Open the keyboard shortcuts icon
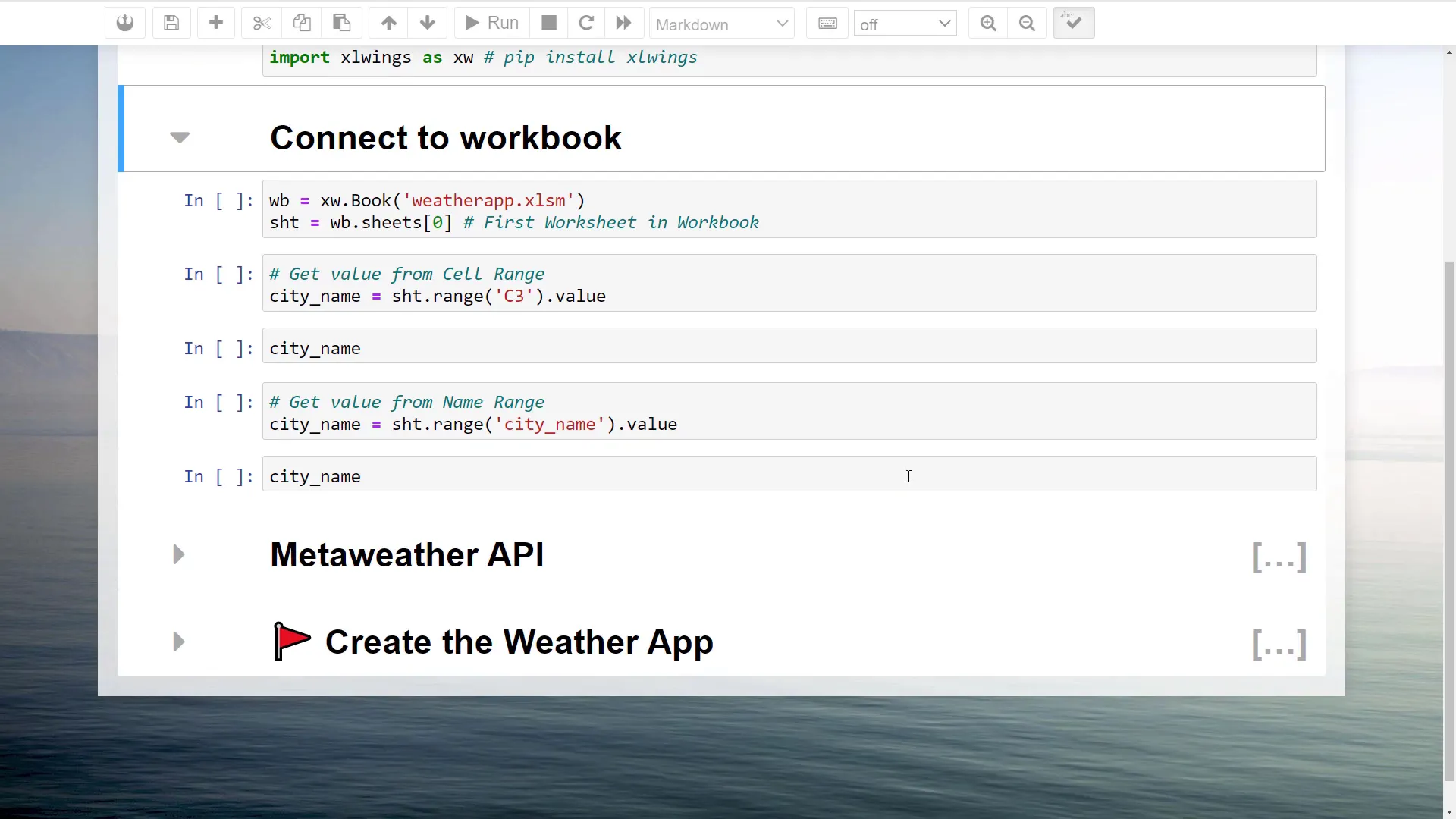 [827, 23]
